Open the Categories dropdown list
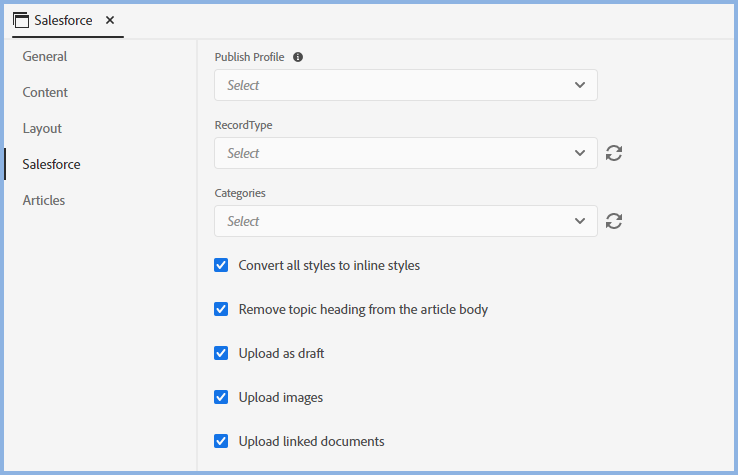Viewport: 738px width, 475px height. (405, 221)
